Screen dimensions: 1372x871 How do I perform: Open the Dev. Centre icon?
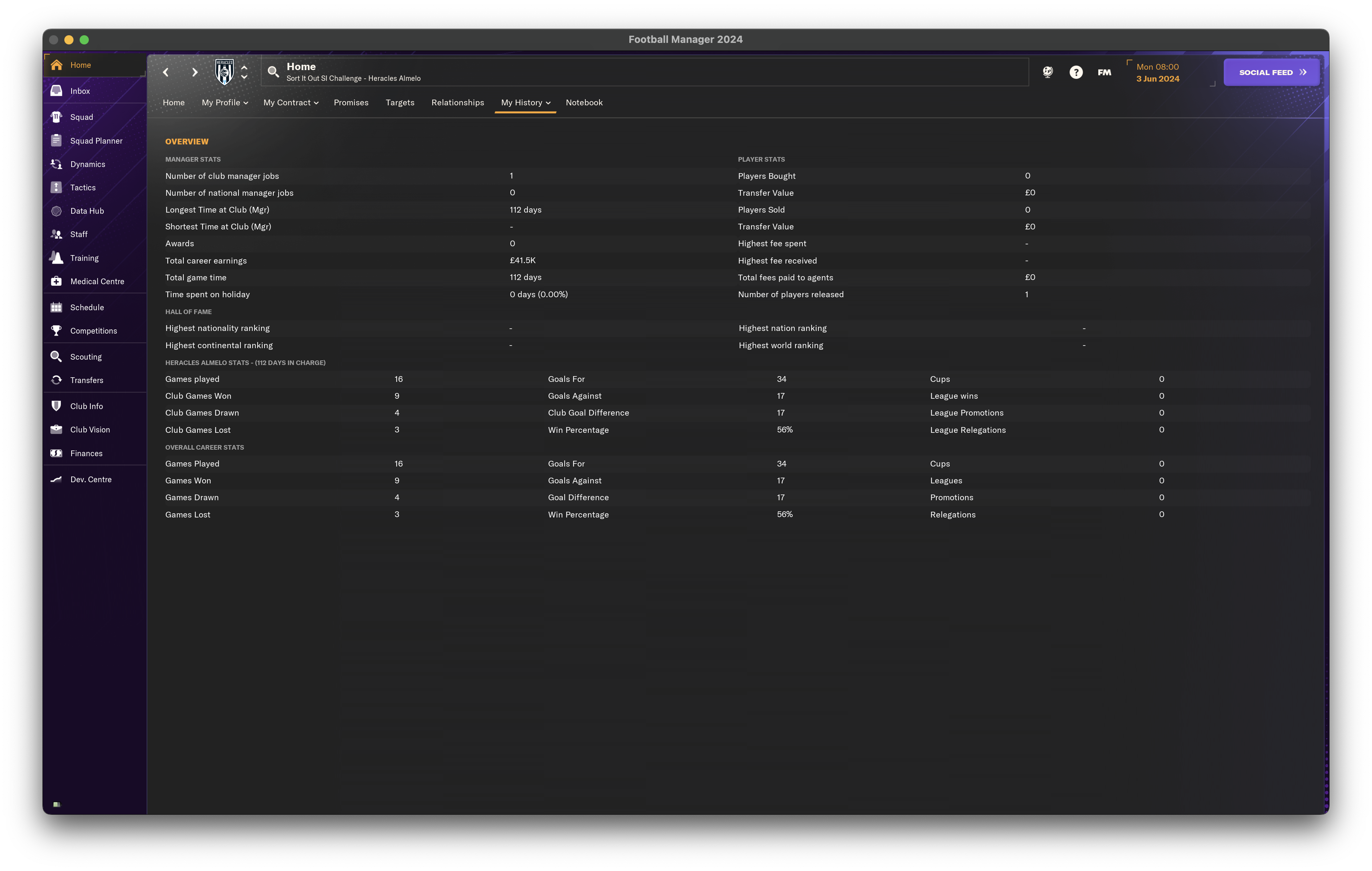pyautogui.click(x=56, y=480)
